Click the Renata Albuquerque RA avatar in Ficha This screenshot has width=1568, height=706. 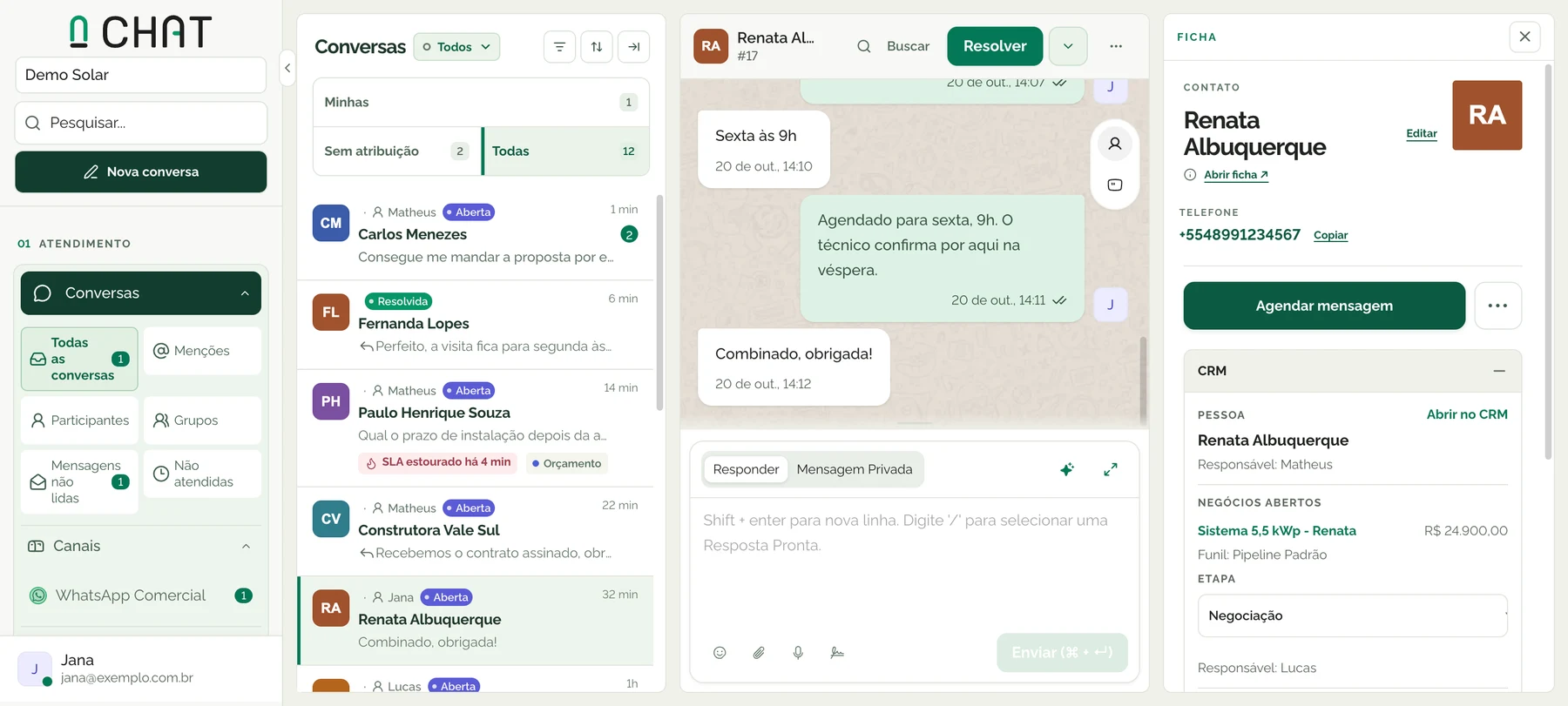pos(1487,115)
